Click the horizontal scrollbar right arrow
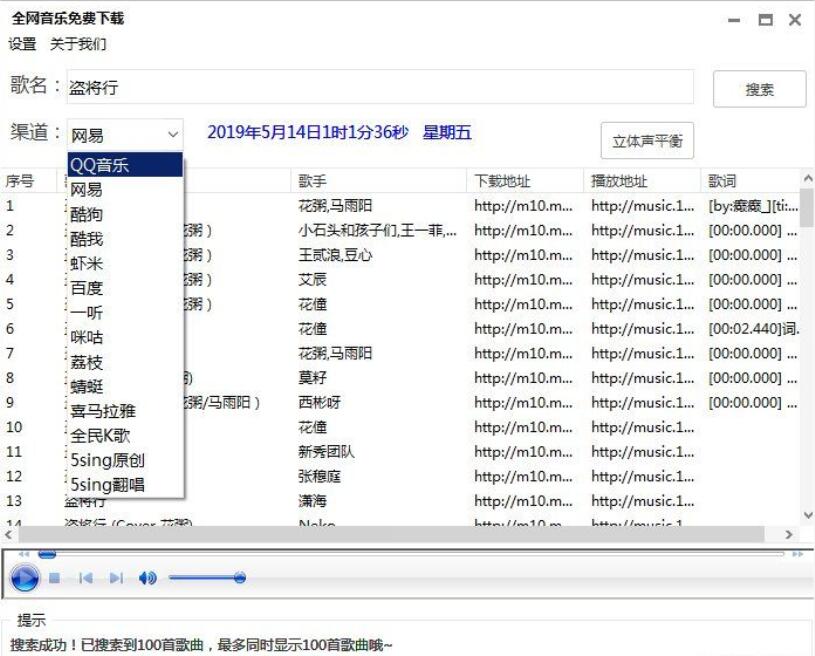Screen dimensions: 815x656 (790, 534)
